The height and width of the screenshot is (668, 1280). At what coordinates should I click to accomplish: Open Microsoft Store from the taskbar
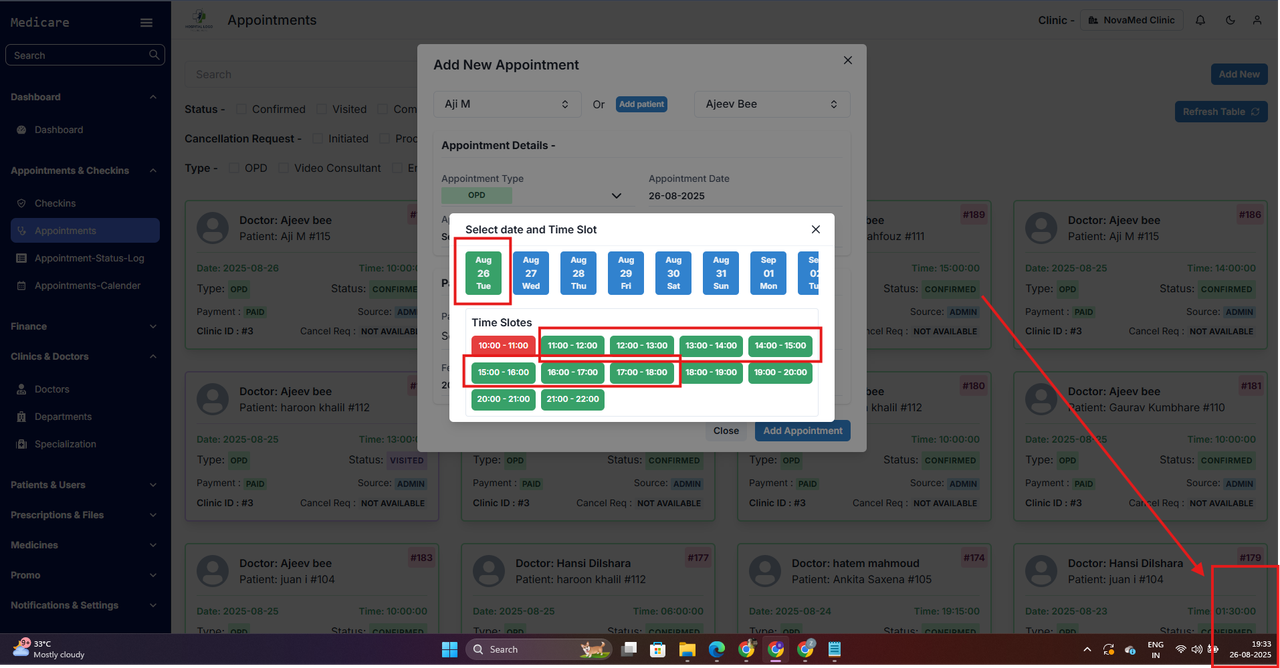pos(658,649)
